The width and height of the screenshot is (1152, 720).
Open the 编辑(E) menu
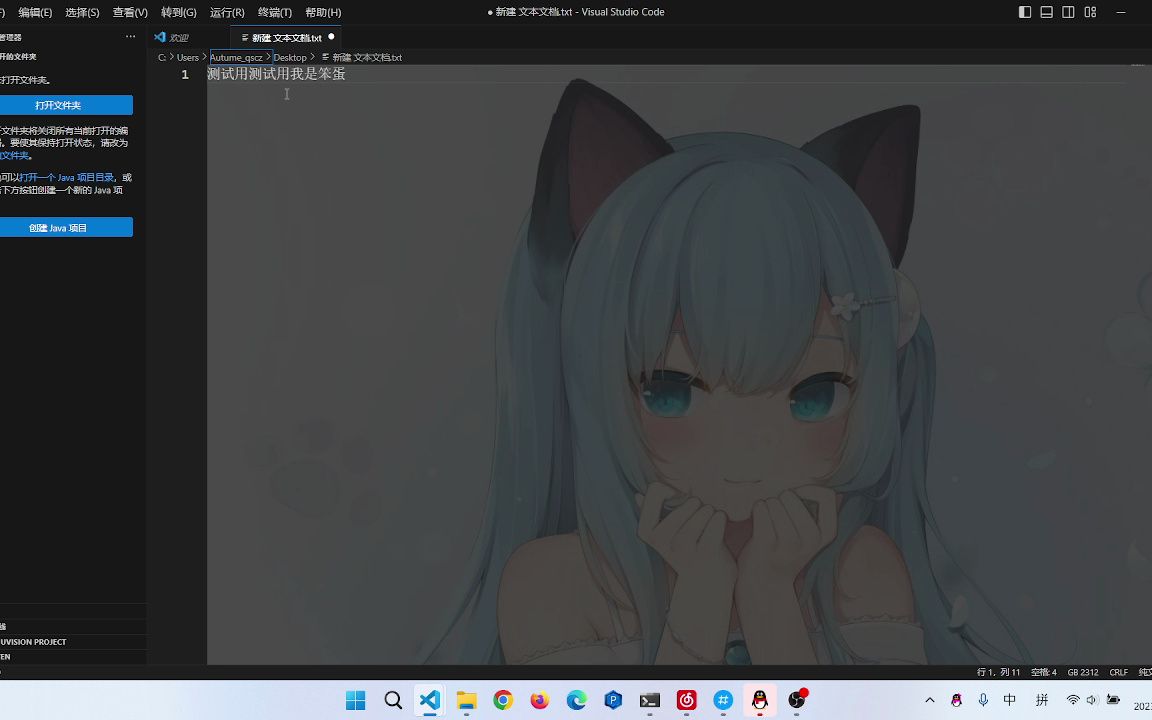[x=35, y=12]
